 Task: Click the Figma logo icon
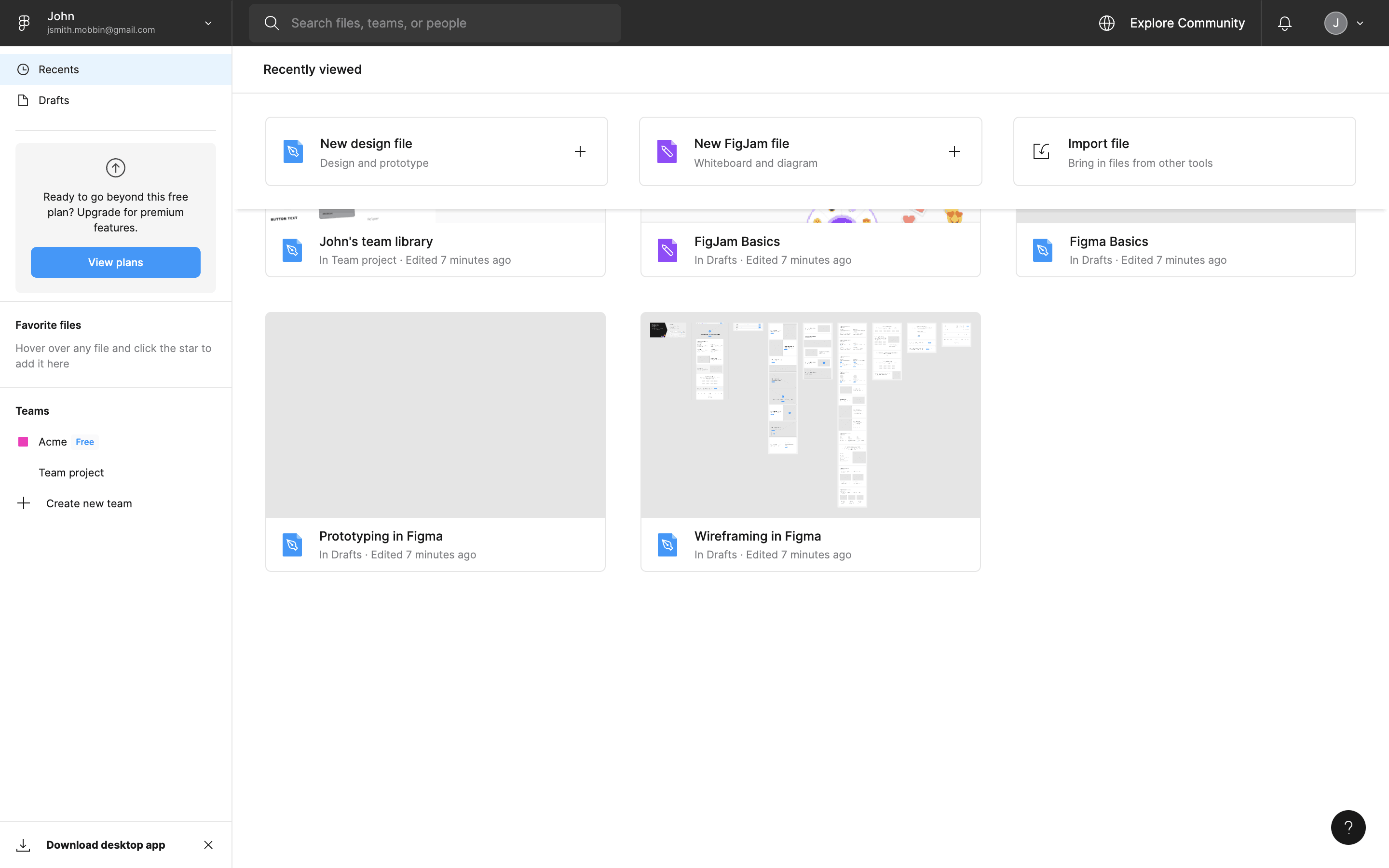24,23
